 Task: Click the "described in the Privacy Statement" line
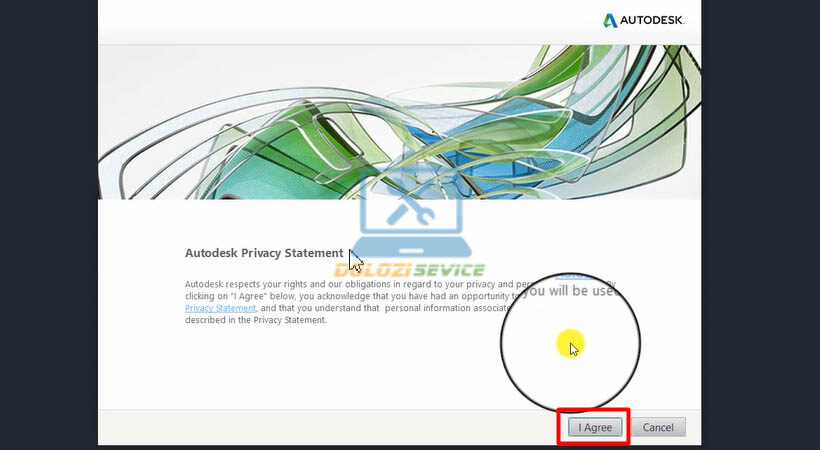click(x=255, y=321)
